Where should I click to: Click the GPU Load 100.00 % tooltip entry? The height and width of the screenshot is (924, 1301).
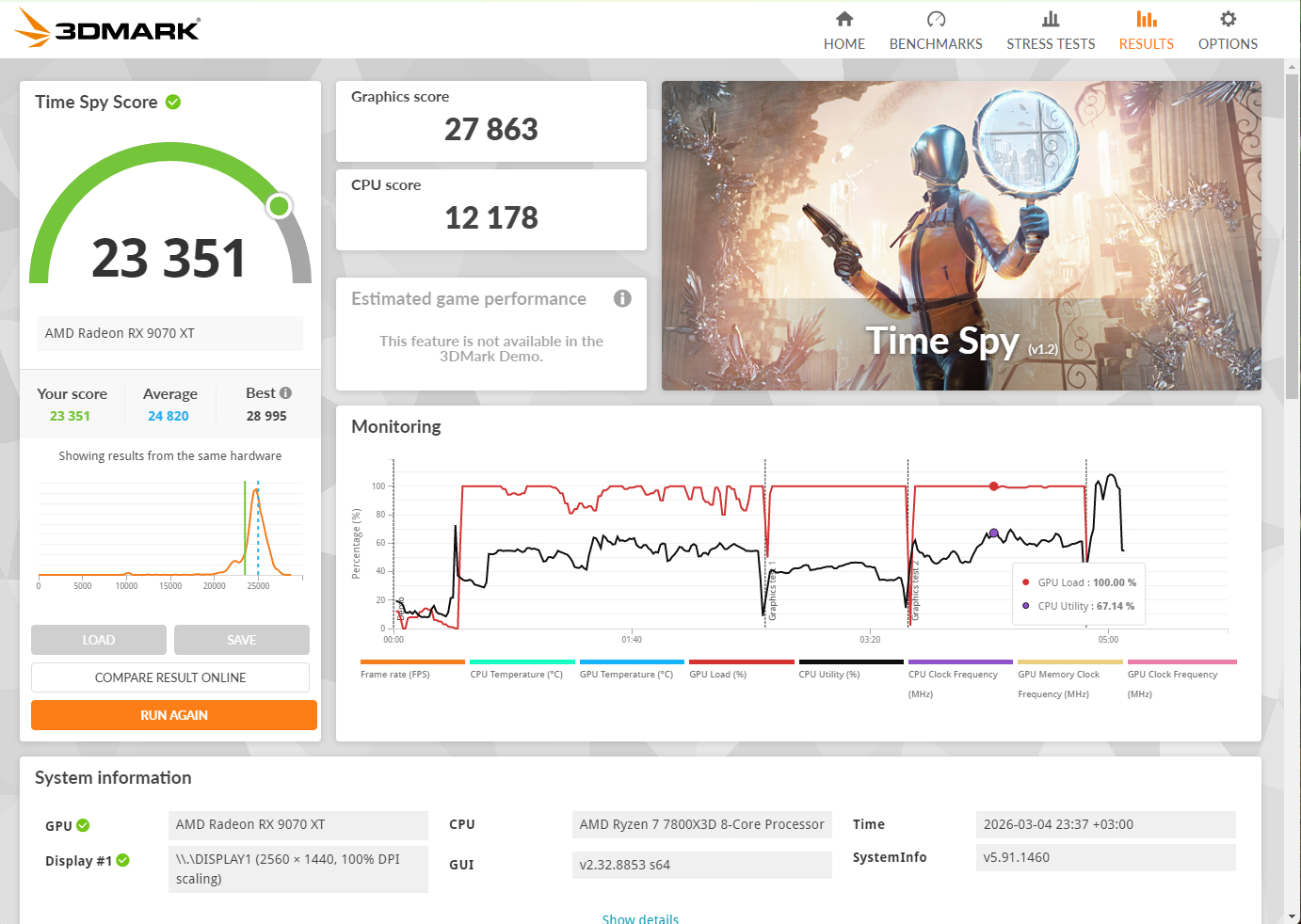[1079, 582]
